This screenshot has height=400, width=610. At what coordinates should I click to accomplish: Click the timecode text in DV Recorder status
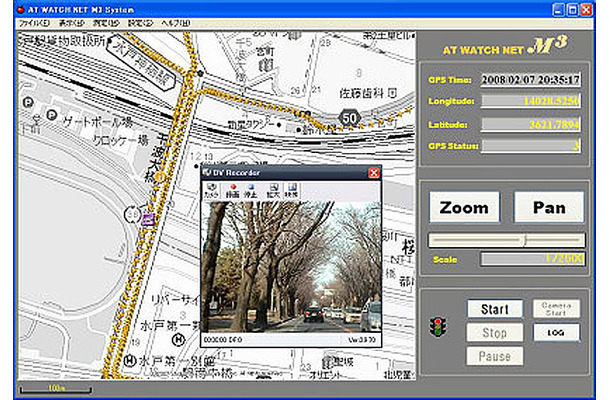(223, 340)
